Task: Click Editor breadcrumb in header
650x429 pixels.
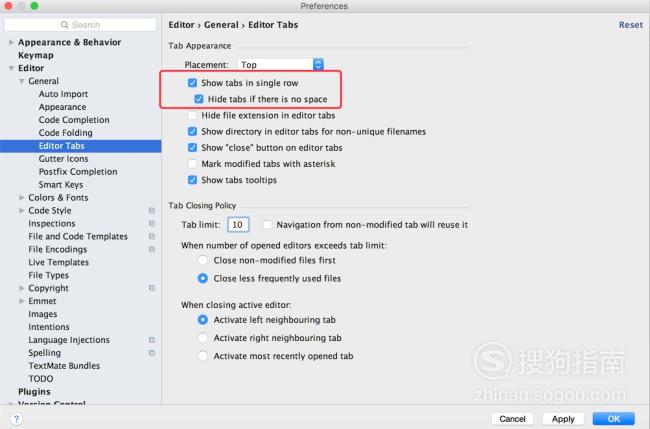Action: [181, 25]
